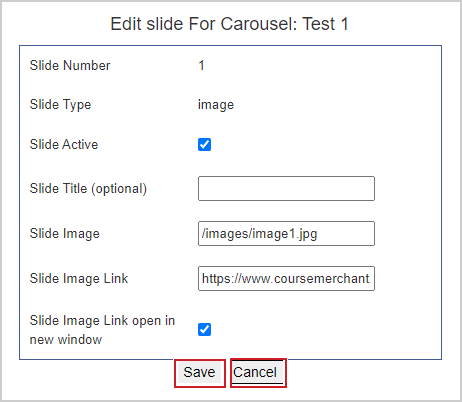This screenshot has height=403, width=462.
Task: Click the Slide Image label
Action: click(65, 234)
